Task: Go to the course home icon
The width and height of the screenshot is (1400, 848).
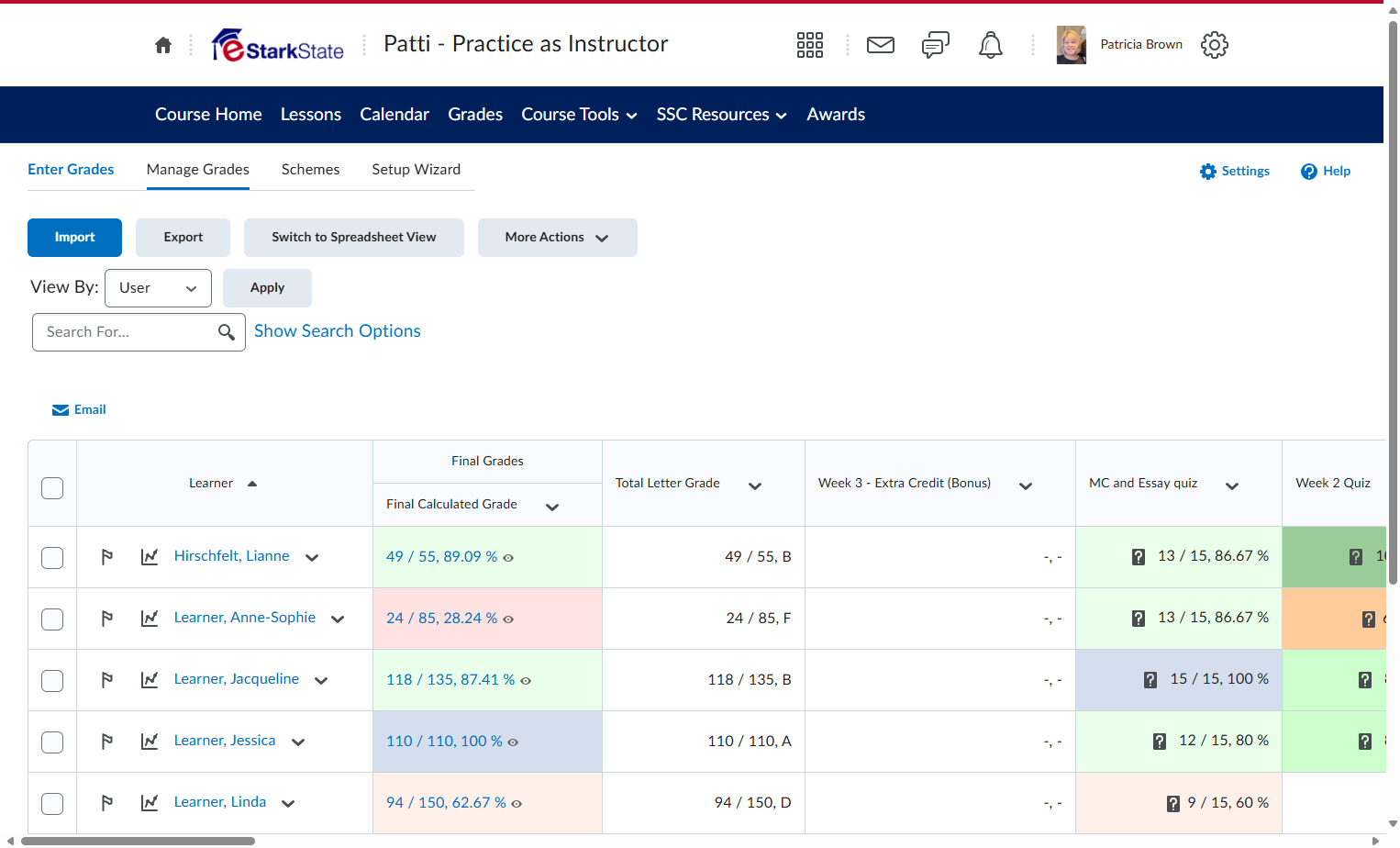Action: pyautogui.click(x=163, y=45)
